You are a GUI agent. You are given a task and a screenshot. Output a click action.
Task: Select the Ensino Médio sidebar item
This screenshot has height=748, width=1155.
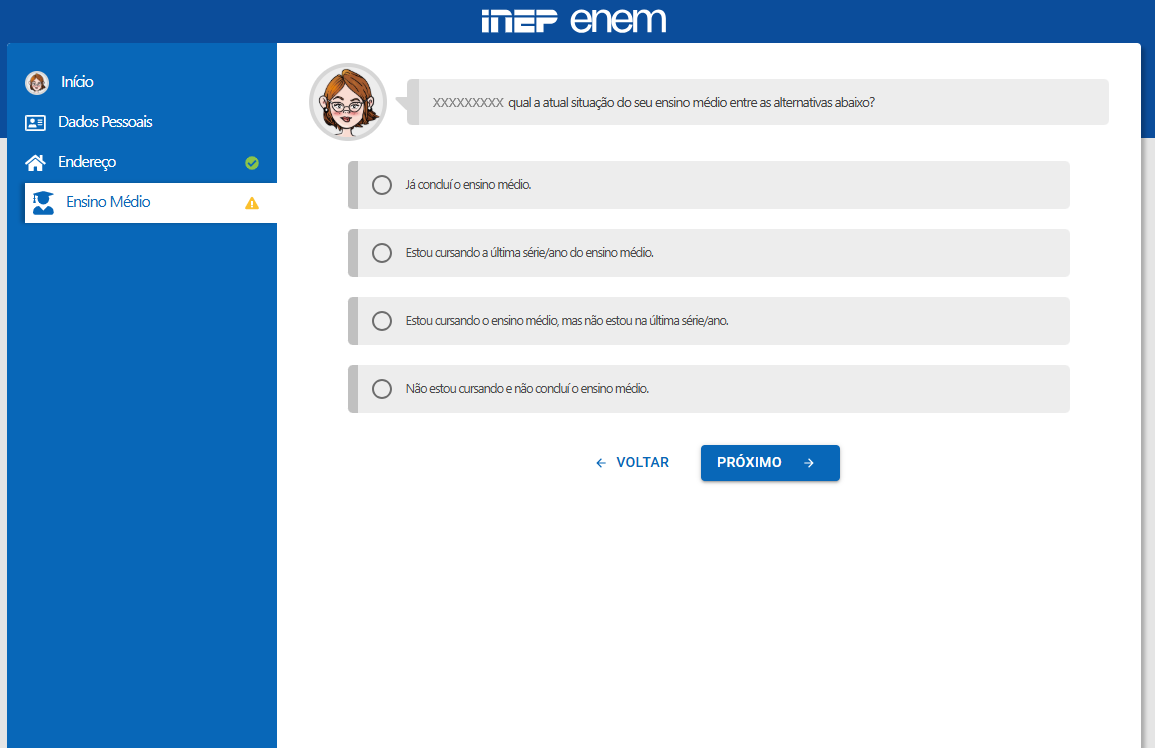coord(110,202)
